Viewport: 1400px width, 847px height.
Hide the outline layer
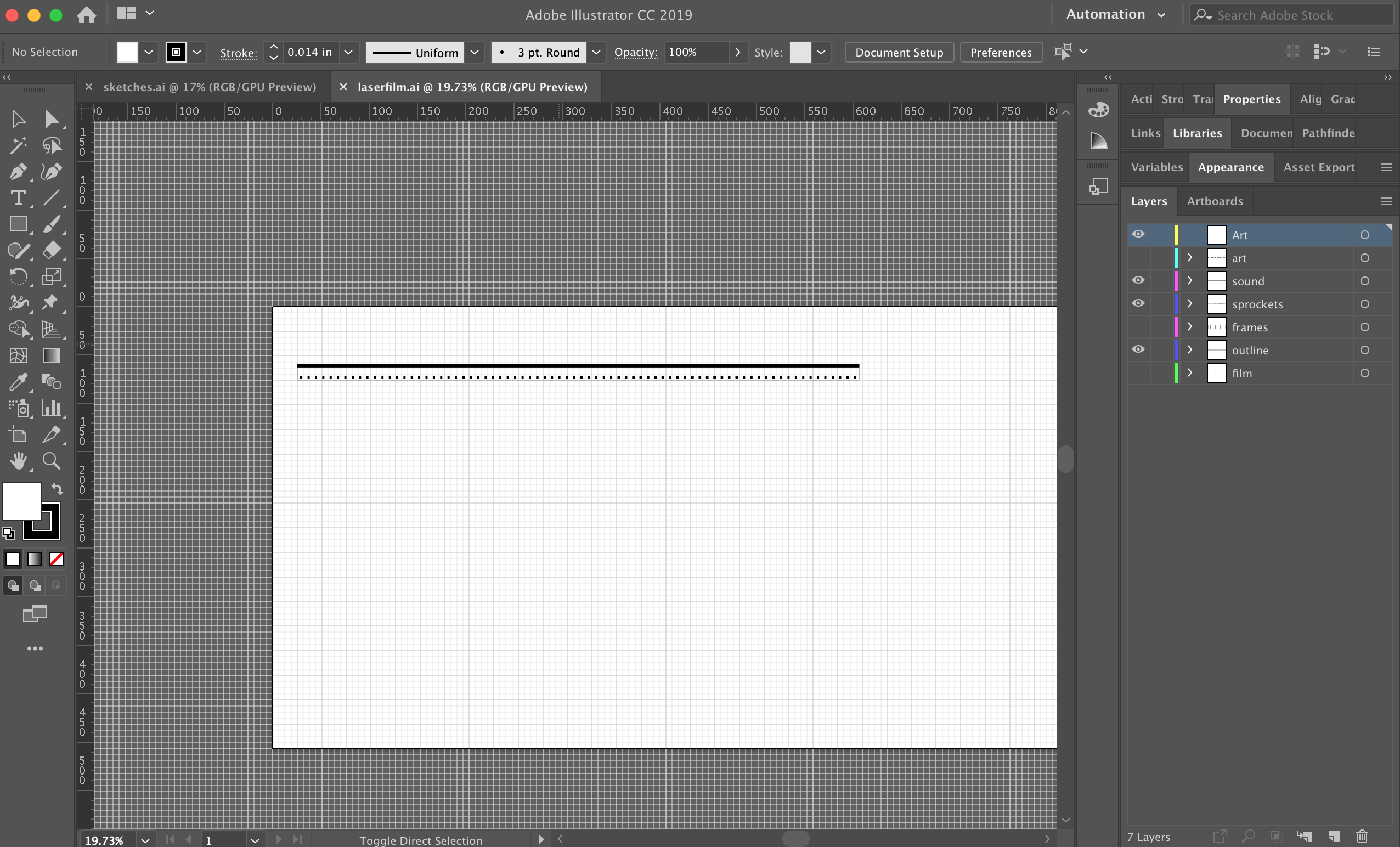click(1138, 349)
